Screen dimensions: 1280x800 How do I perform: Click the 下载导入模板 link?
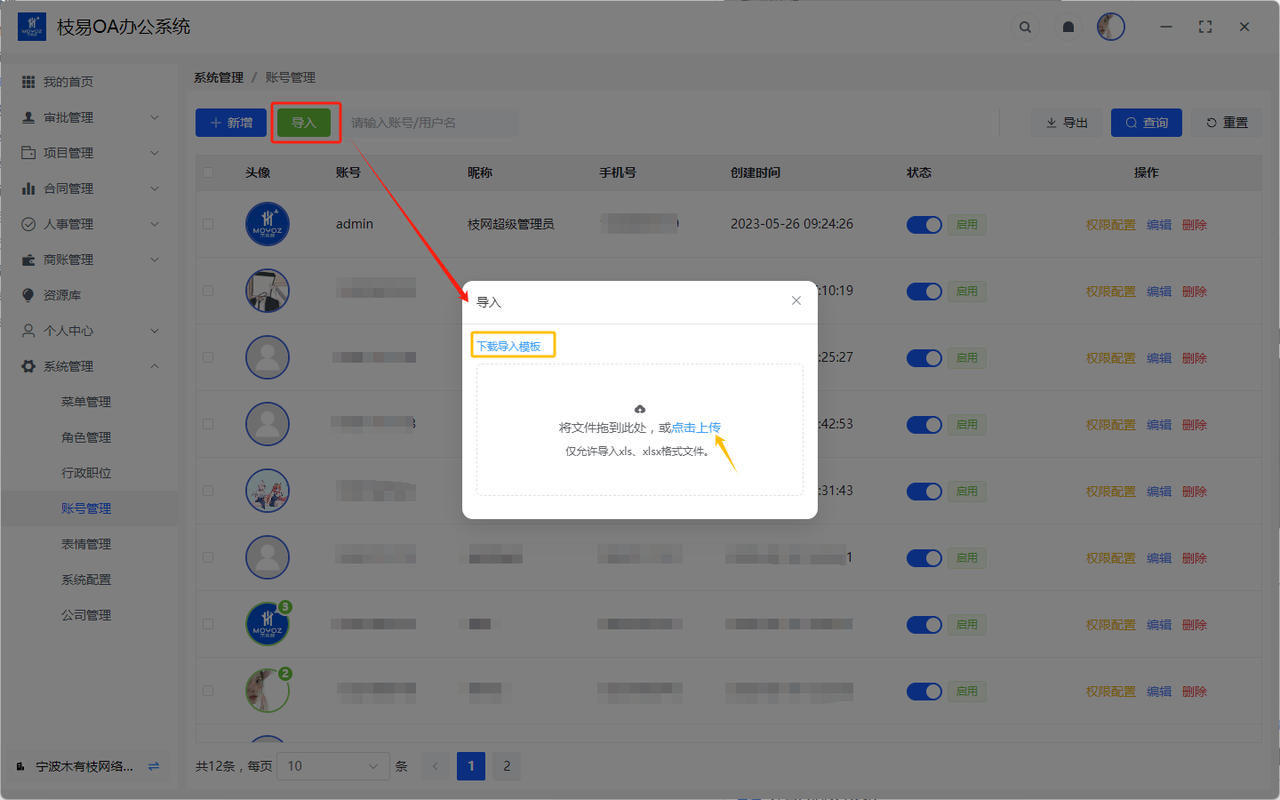508,347
